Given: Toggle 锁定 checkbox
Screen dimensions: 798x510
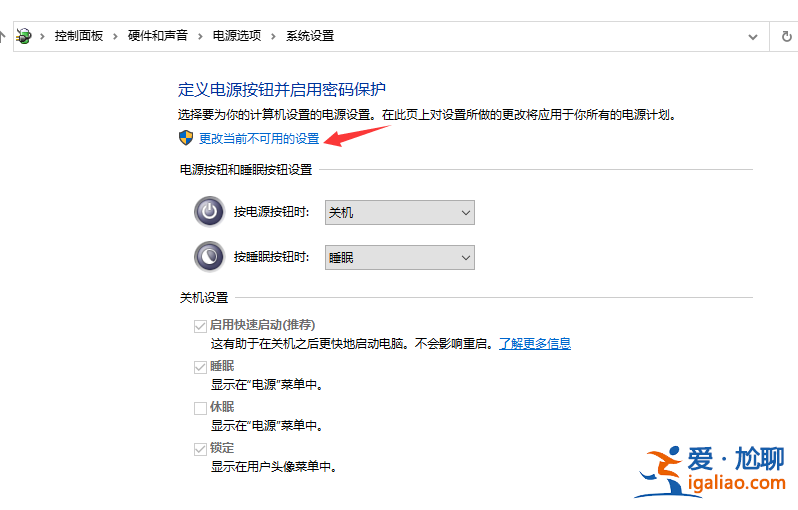Looking at the screenshot, I should click(x=200, y=449).
